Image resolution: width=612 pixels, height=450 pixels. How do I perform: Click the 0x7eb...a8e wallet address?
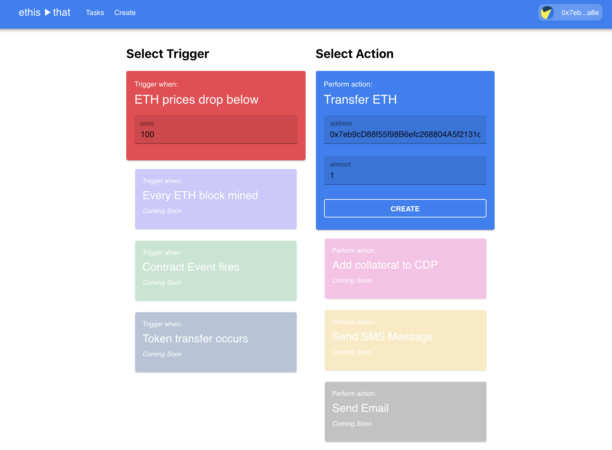pyautogui.click(x=580, y=13)
